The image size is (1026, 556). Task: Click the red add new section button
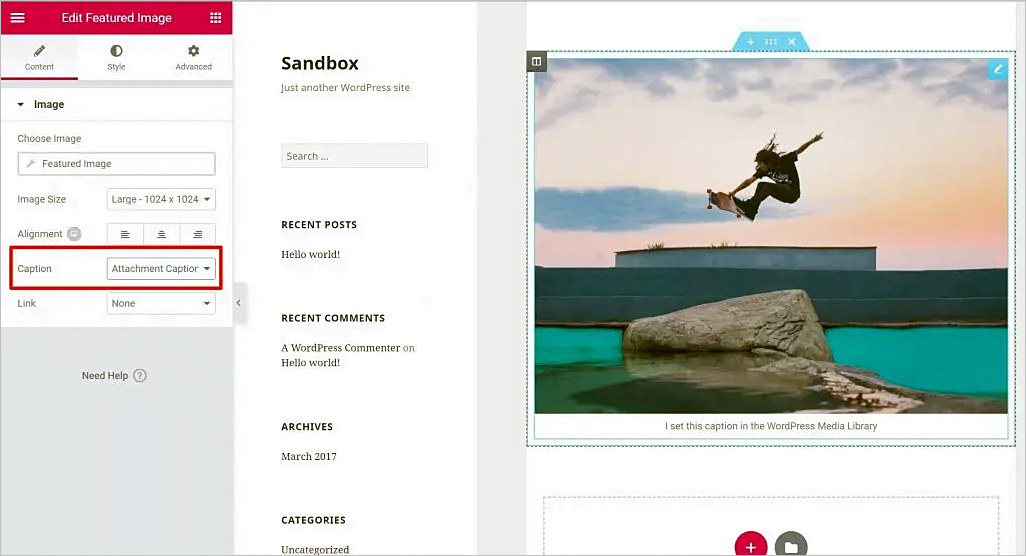click(x=750, y=546)
